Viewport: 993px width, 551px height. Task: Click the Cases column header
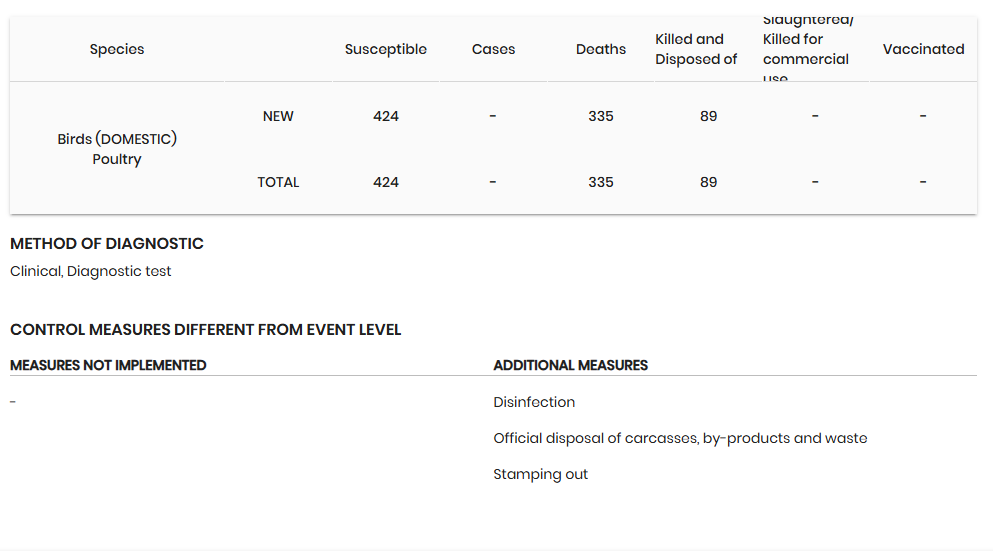pos(493,49)
